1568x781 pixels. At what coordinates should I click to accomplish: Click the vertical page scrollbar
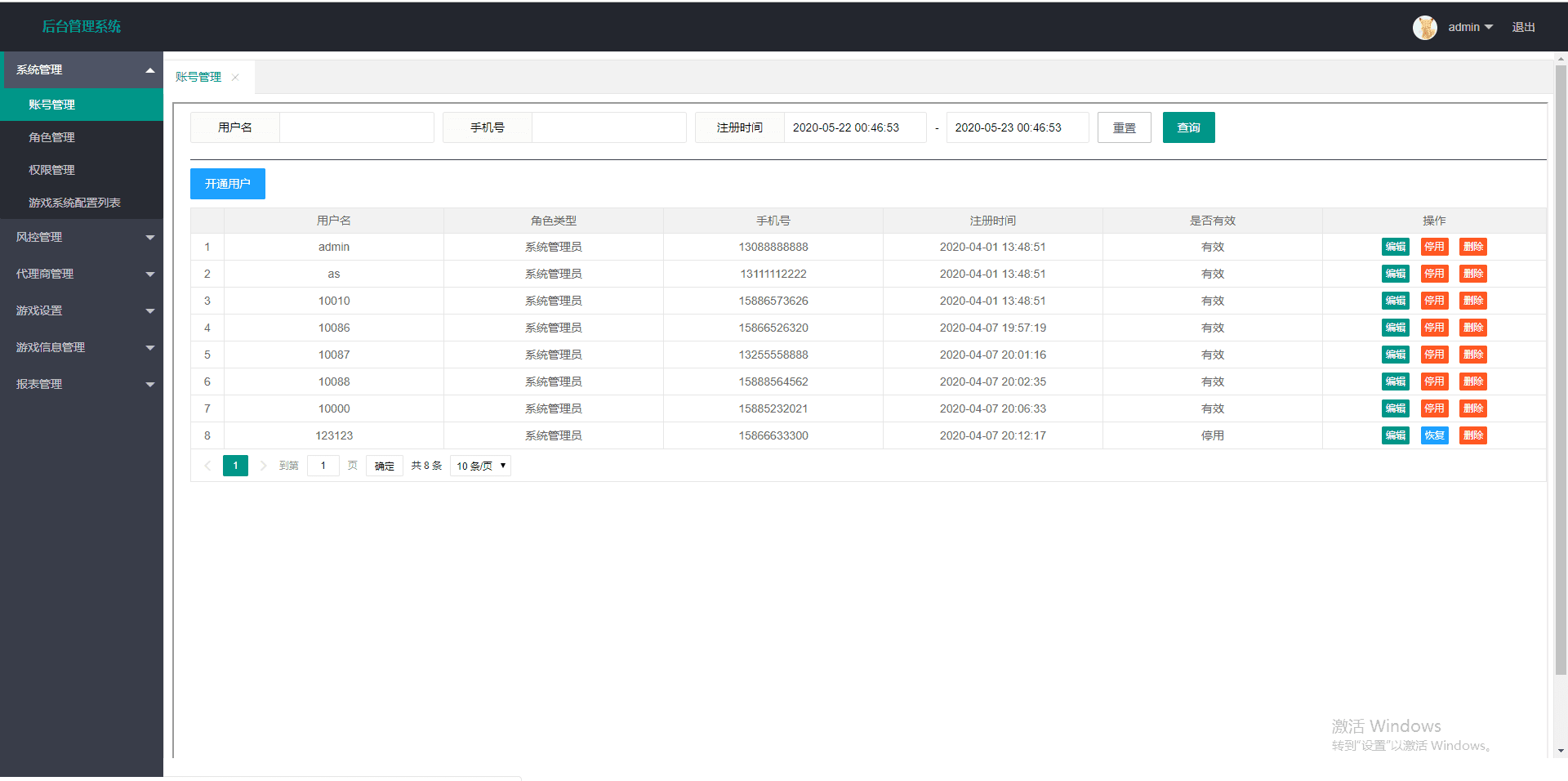tap(1561, 368)
